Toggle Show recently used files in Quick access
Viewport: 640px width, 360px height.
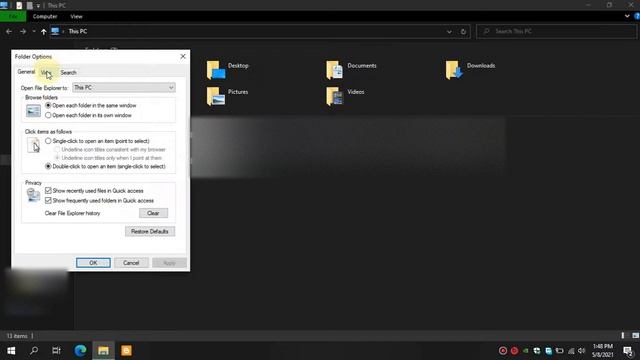[94, 191]
